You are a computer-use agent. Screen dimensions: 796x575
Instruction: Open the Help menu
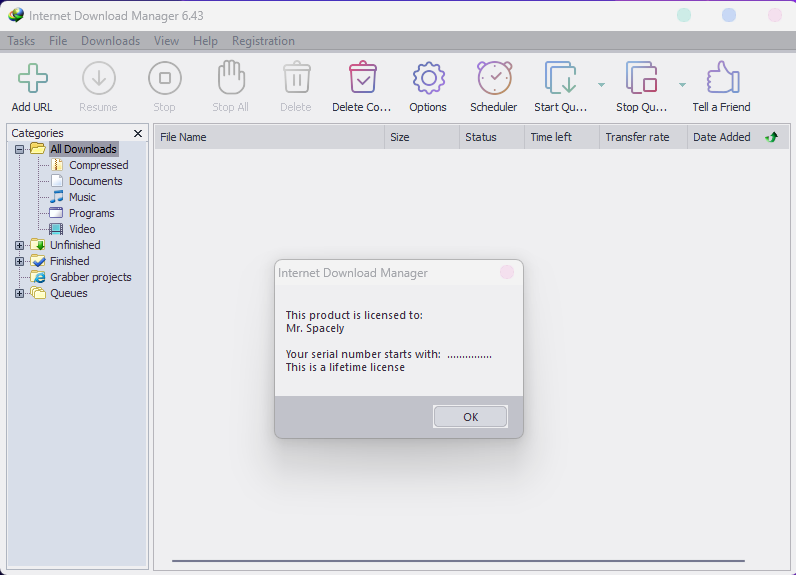(205, 41)
